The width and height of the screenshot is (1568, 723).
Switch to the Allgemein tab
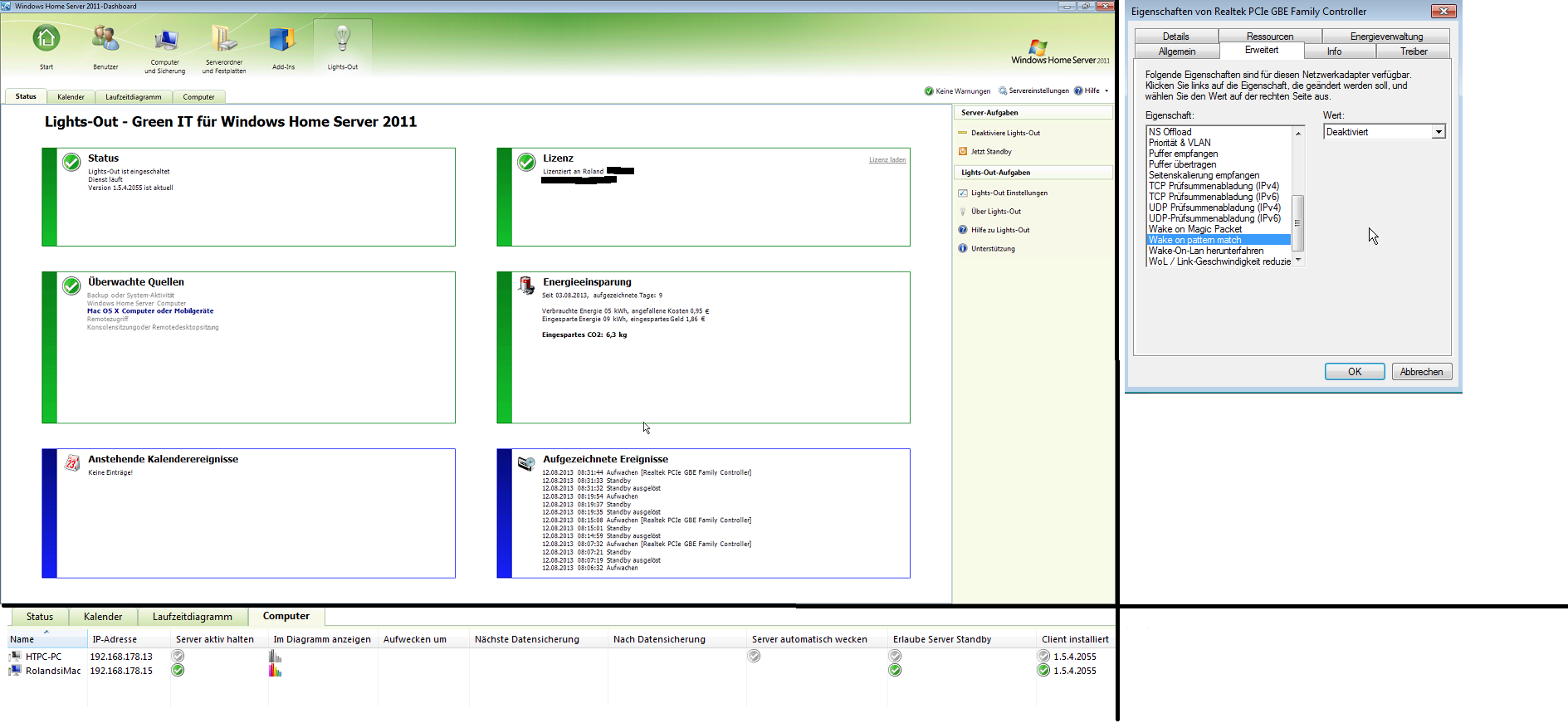pyautogui.click(x=1177, y=51)
